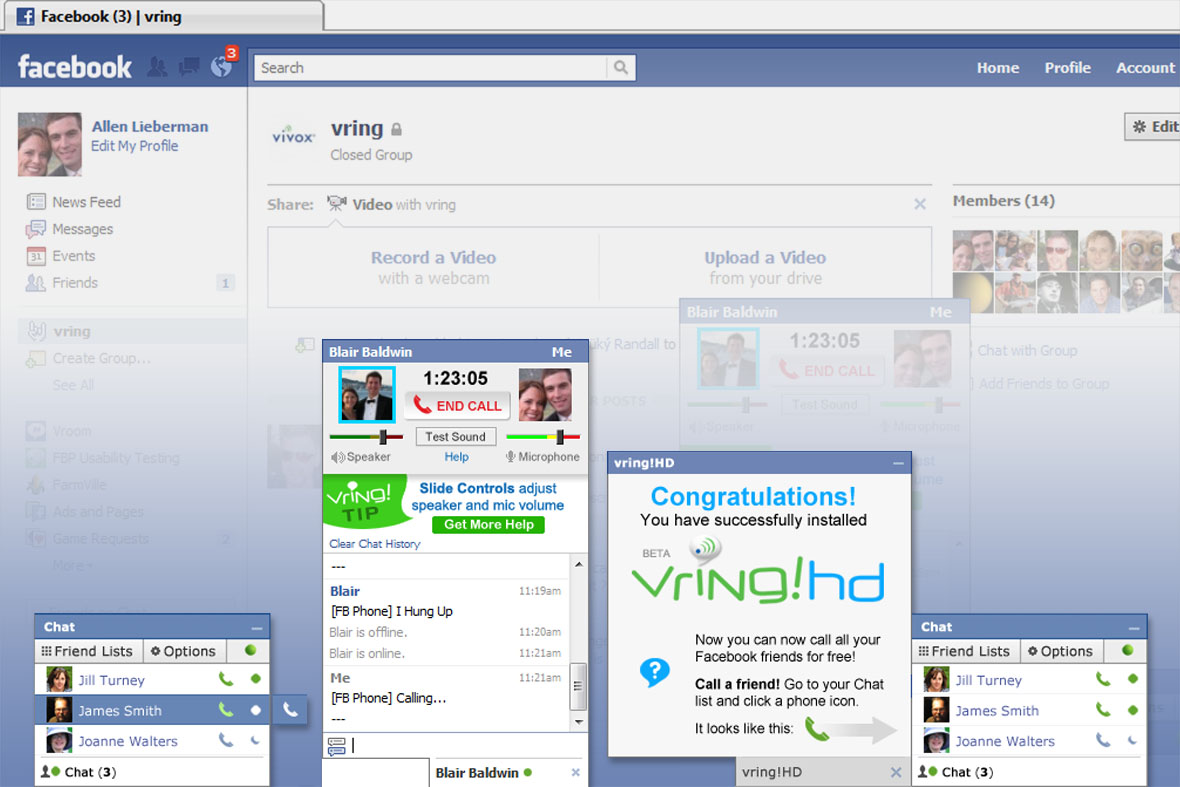Close the vring!HD bottom tab
This screenshot has width=1180, height=787.
896,773
